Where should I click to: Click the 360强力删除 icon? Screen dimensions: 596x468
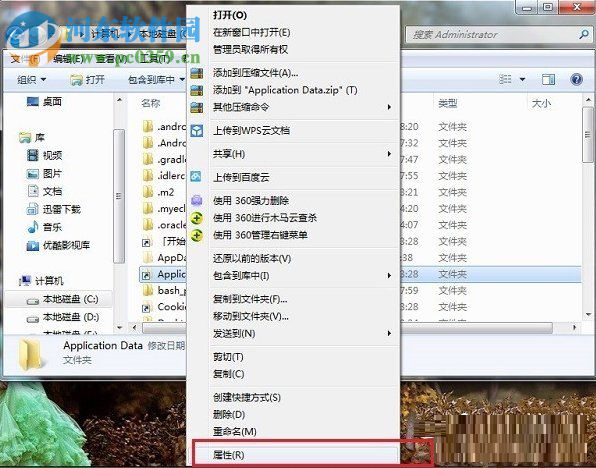pyautogui.click(x=197, y=200)
